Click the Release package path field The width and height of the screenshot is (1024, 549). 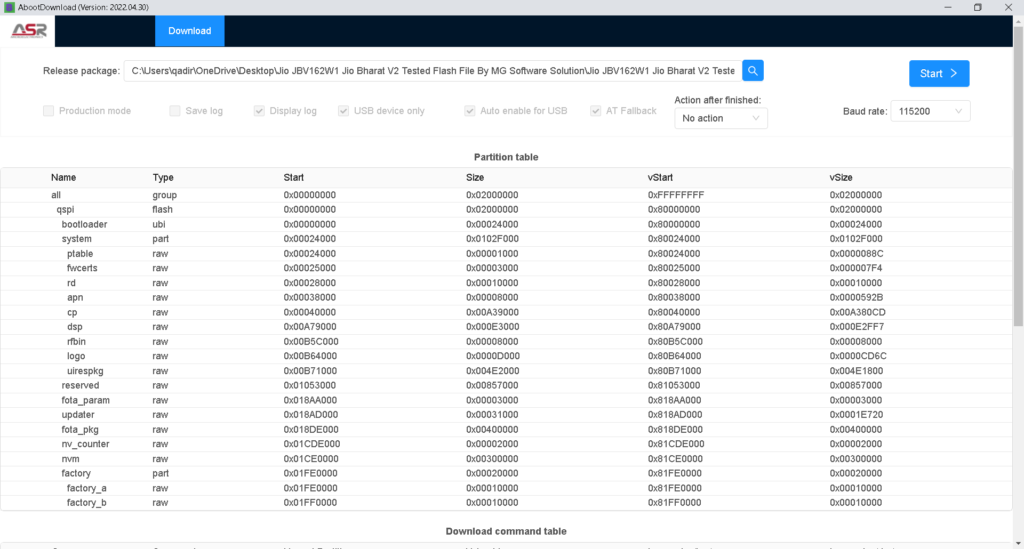(x=432, y=71)
